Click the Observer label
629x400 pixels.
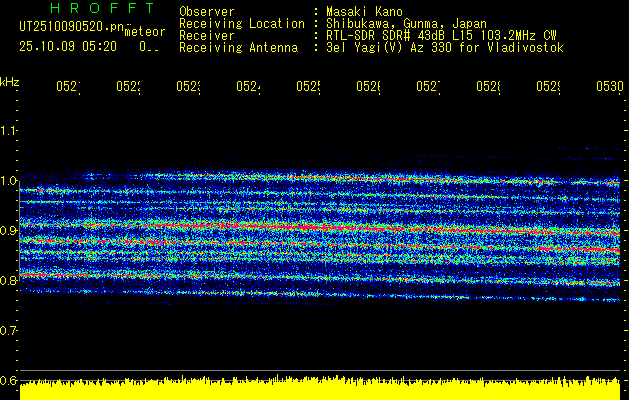click(x=207, y=11)
